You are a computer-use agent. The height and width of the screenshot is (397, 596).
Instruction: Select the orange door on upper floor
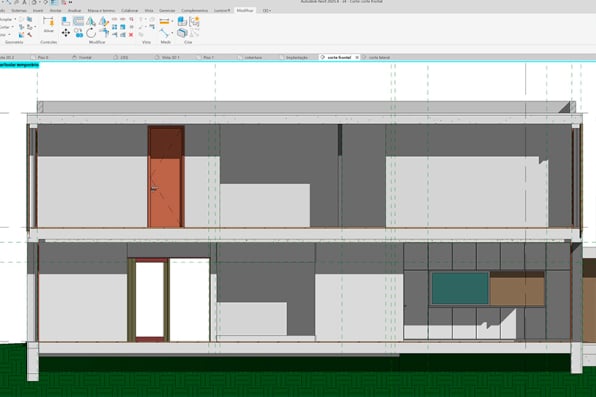pyautogui.click(x=166, y=177)
